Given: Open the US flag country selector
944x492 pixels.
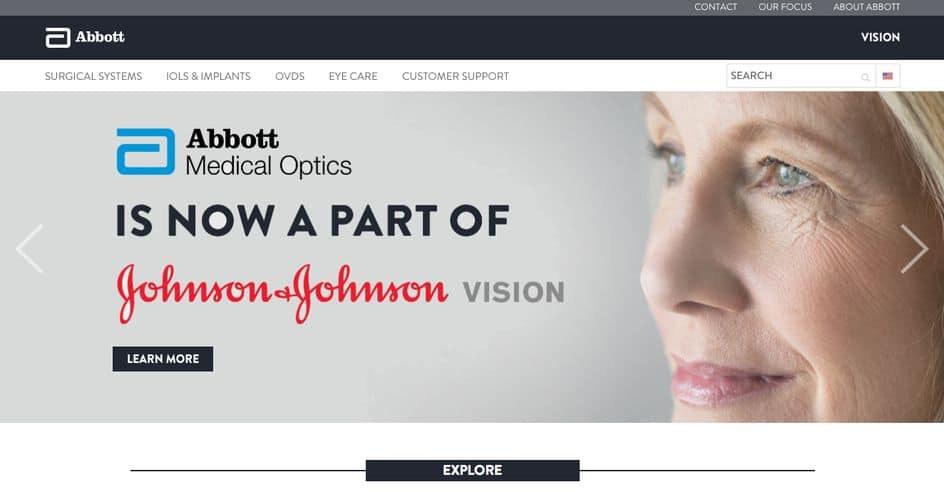Looking at the screenshot, I should pyautogui.click(x=888, y=76).
